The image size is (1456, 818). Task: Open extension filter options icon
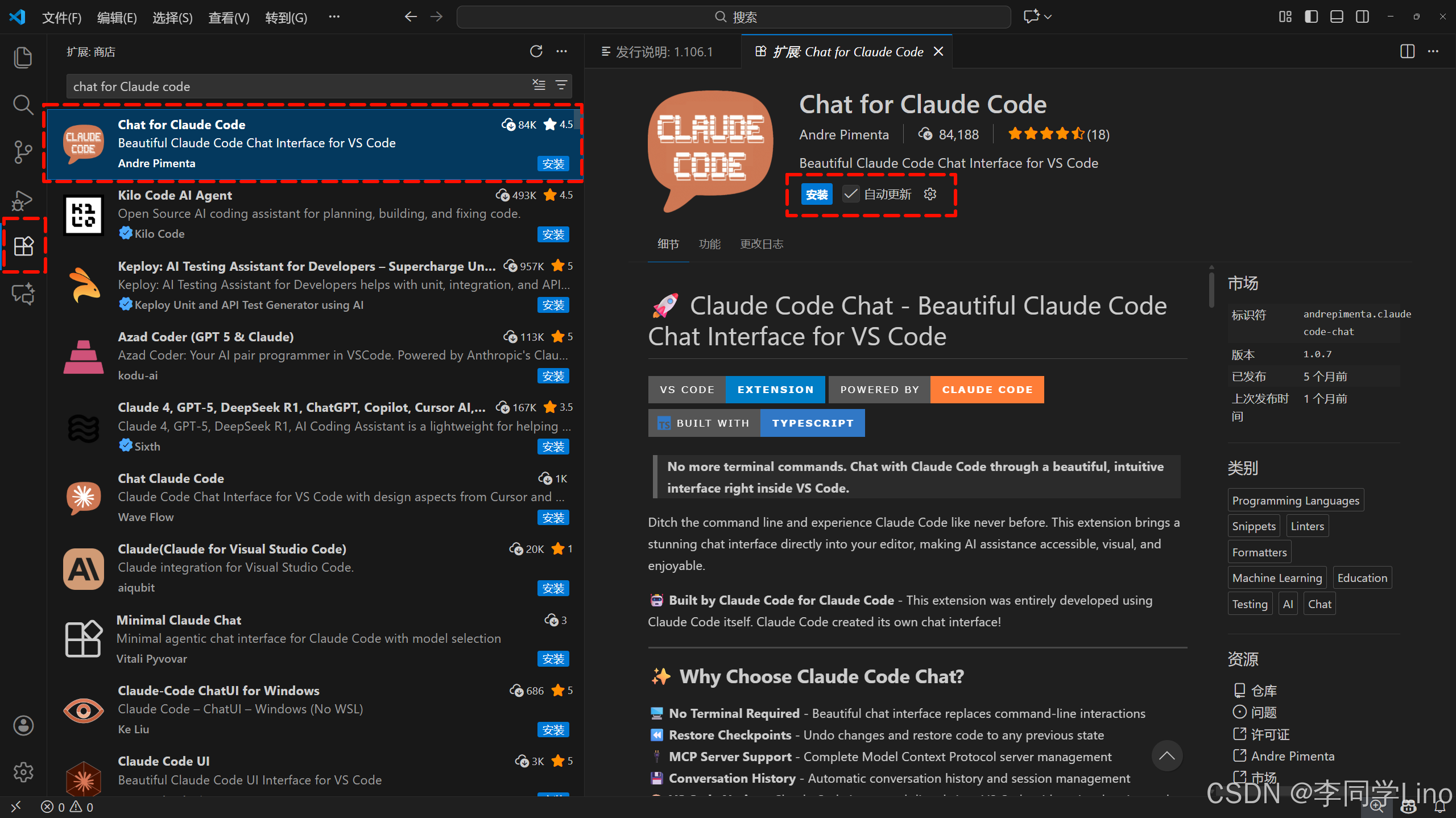[561, 85]
